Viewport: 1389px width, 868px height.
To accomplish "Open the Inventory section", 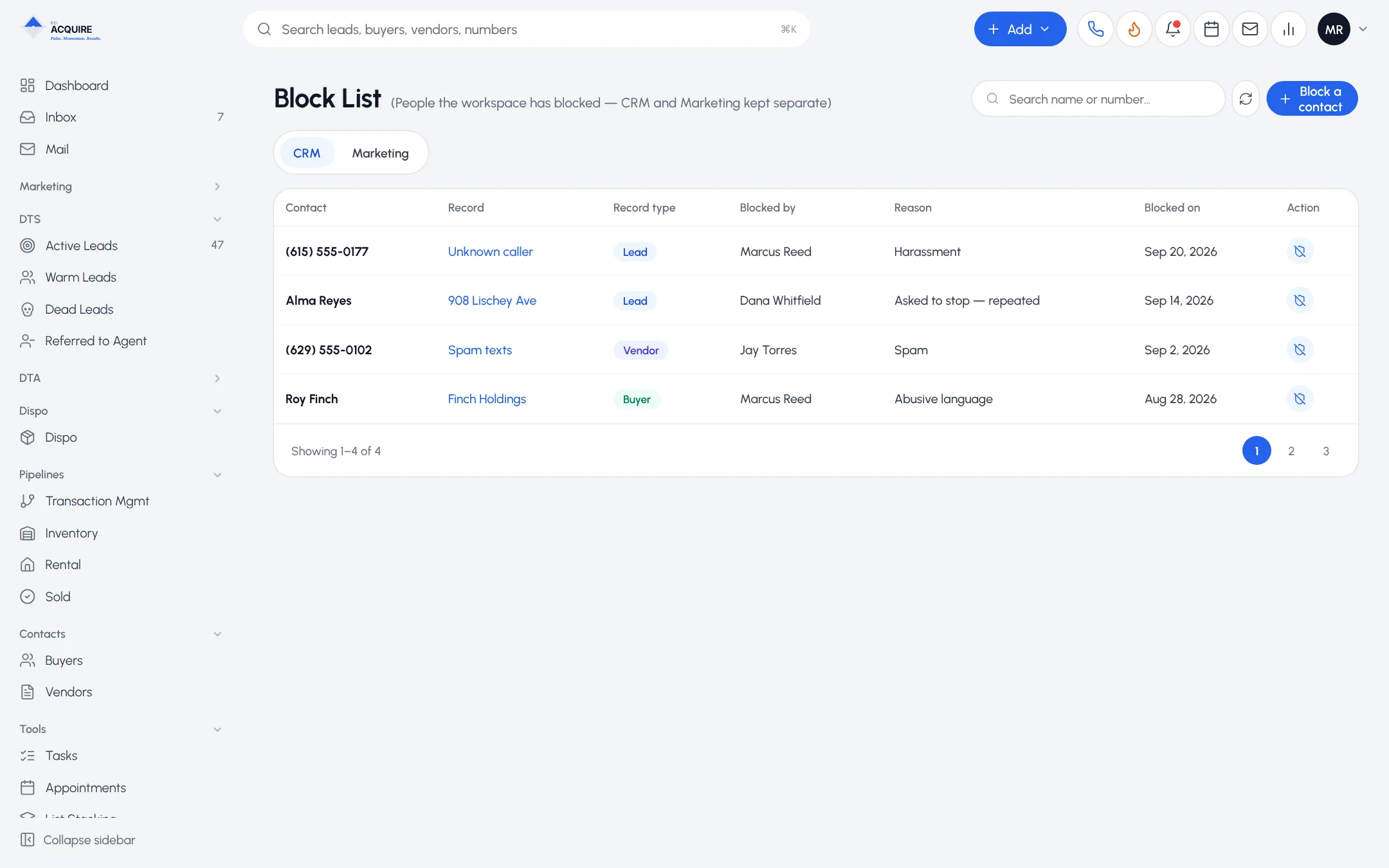I will (x=122, y=533).
